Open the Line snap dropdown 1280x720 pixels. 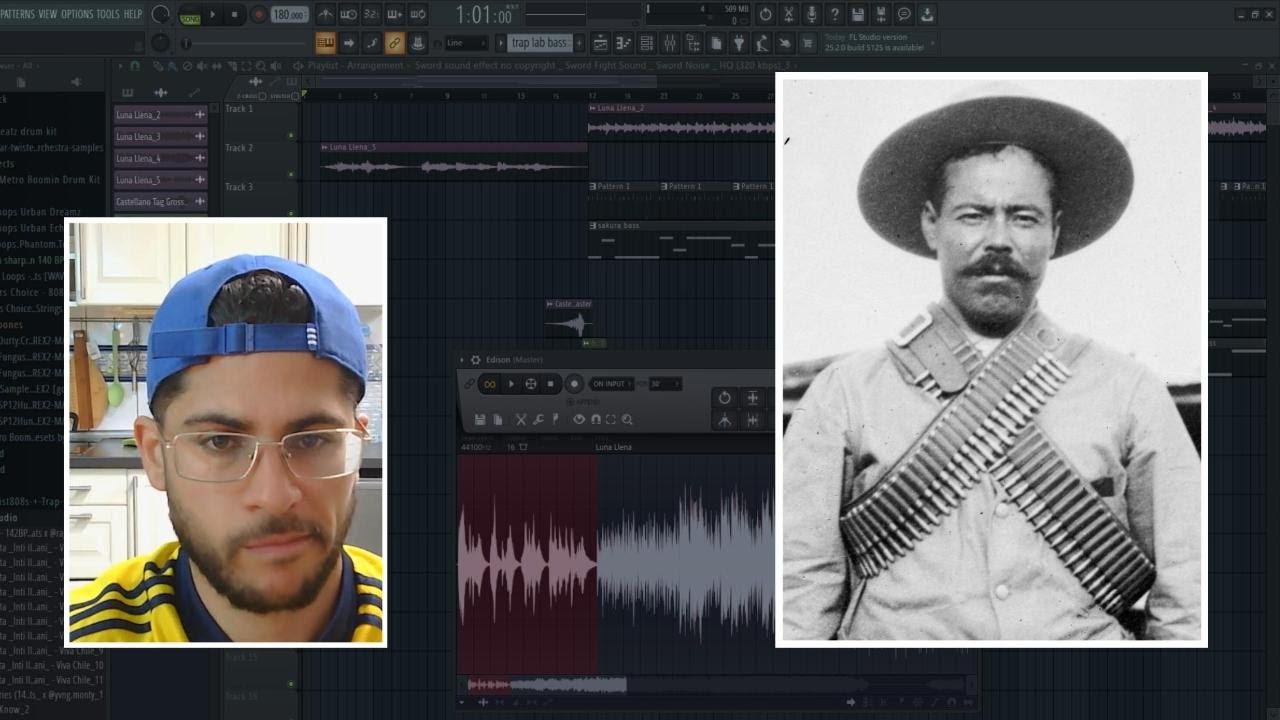[x=466, y=43]
